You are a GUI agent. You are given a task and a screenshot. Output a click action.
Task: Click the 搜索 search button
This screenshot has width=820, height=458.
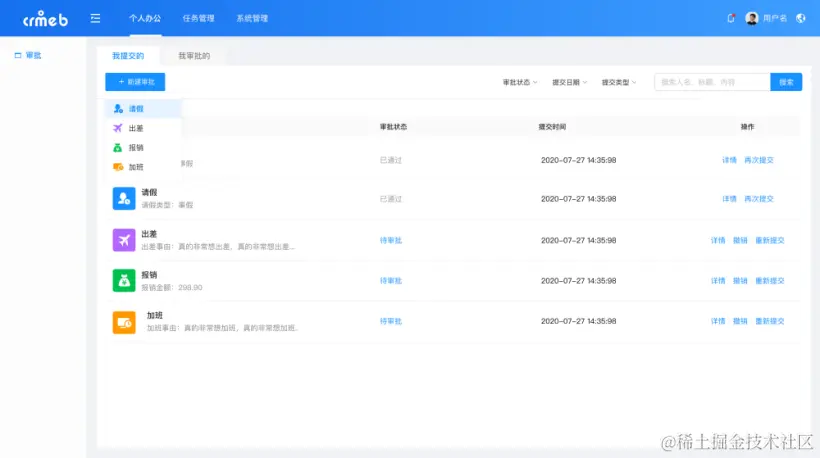coord(786,82)
